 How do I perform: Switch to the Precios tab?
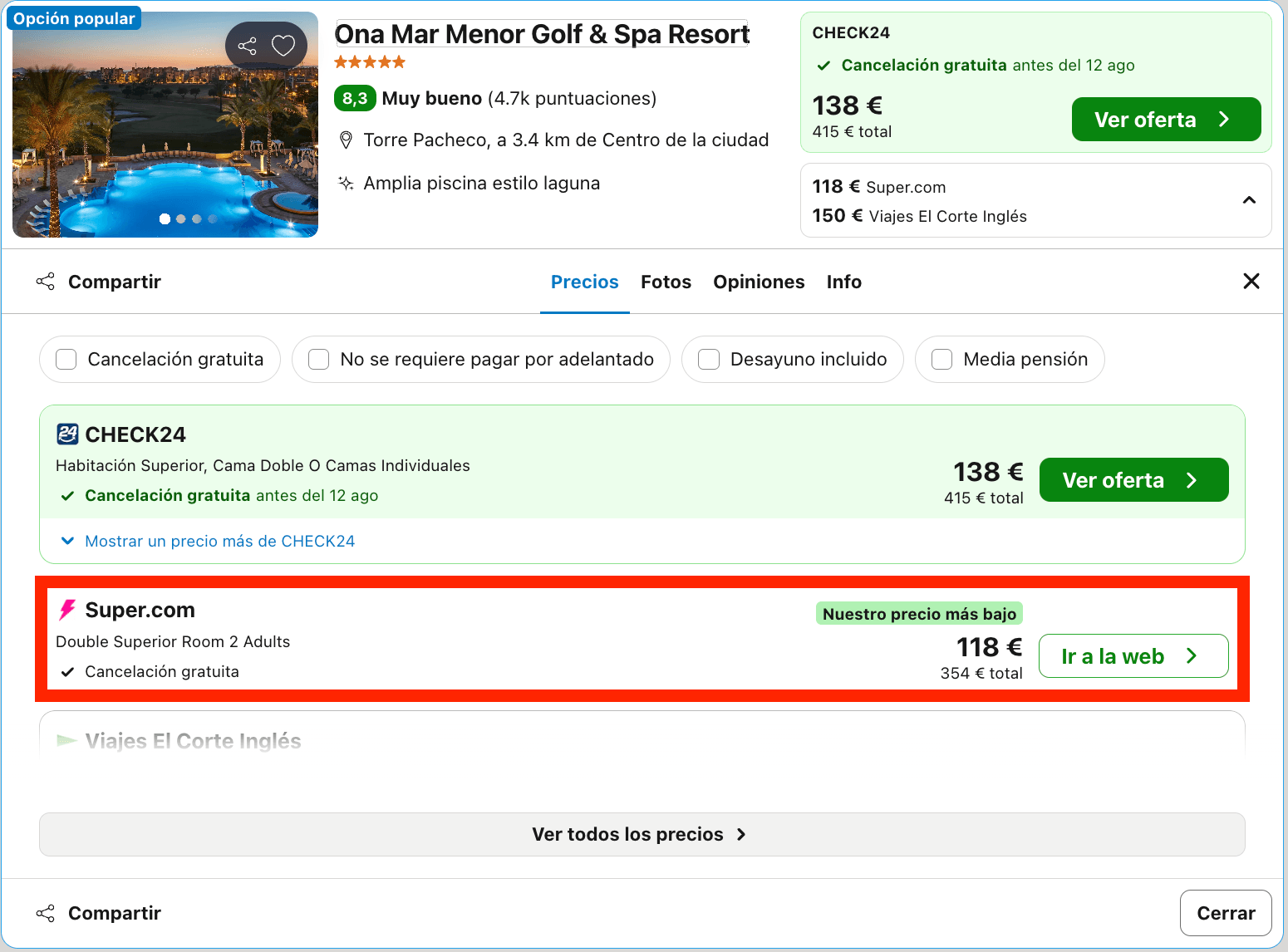tap(585, 282)
